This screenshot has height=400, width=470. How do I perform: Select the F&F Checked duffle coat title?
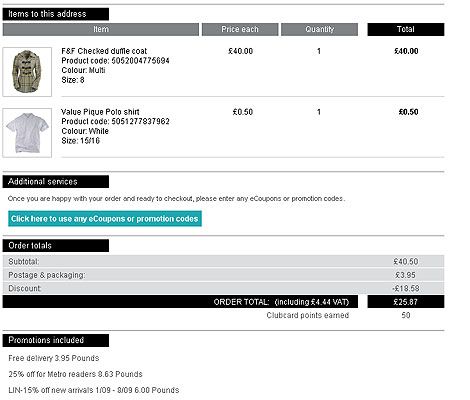(x=104, y=51)
